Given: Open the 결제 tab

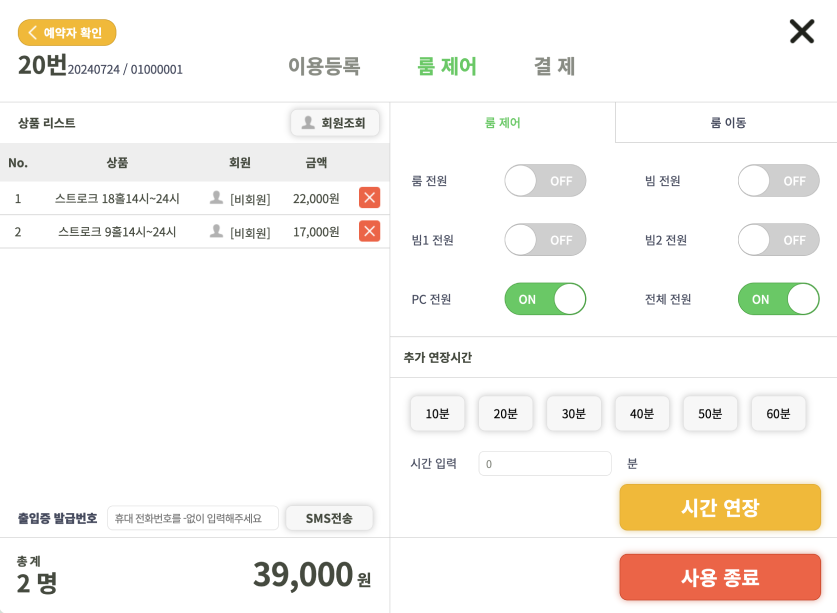Looking at the screenshot, I should point(555,66).
